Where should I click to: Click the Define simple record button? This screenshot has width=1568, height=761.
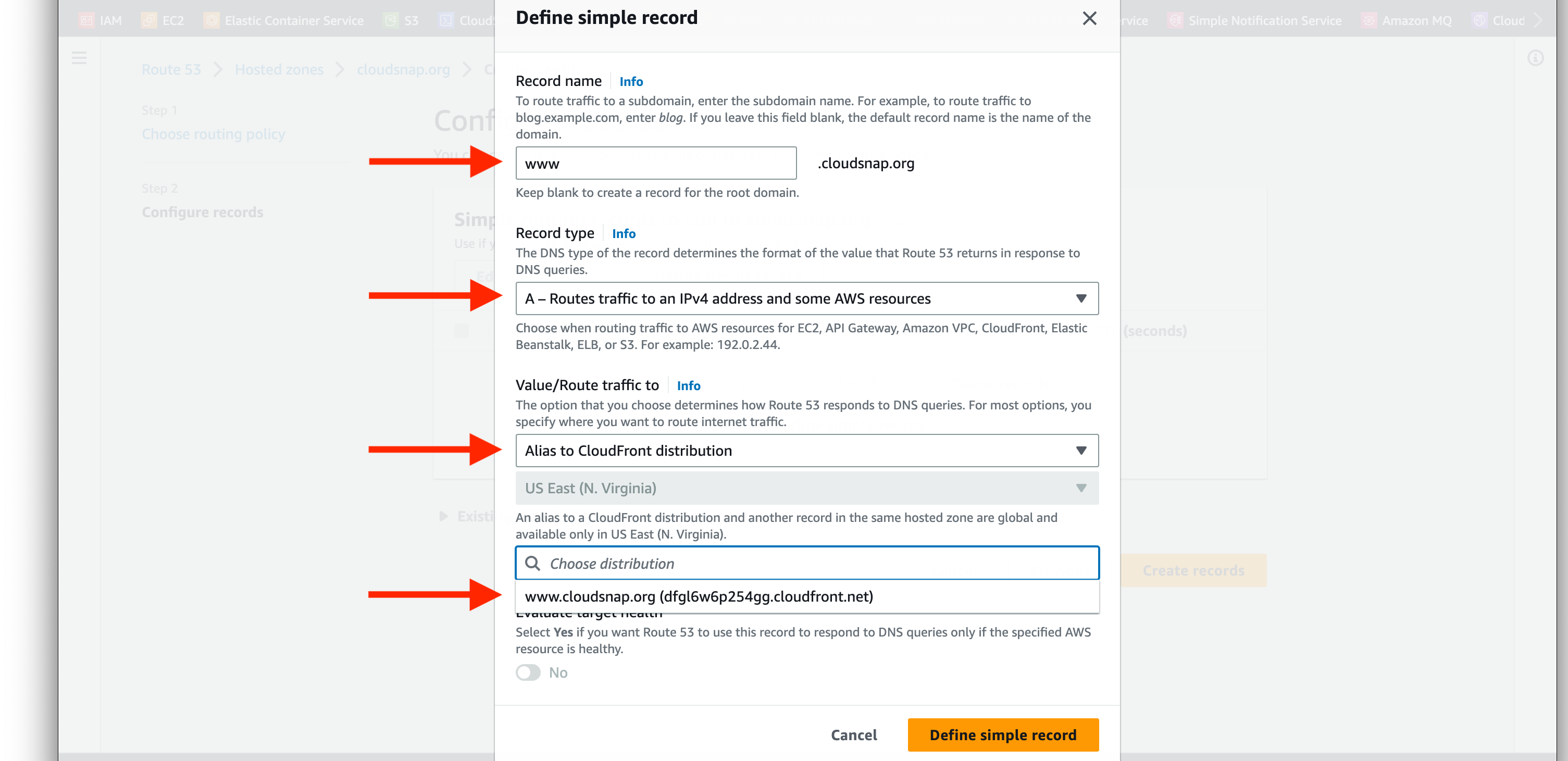(x=1002, y=735)
